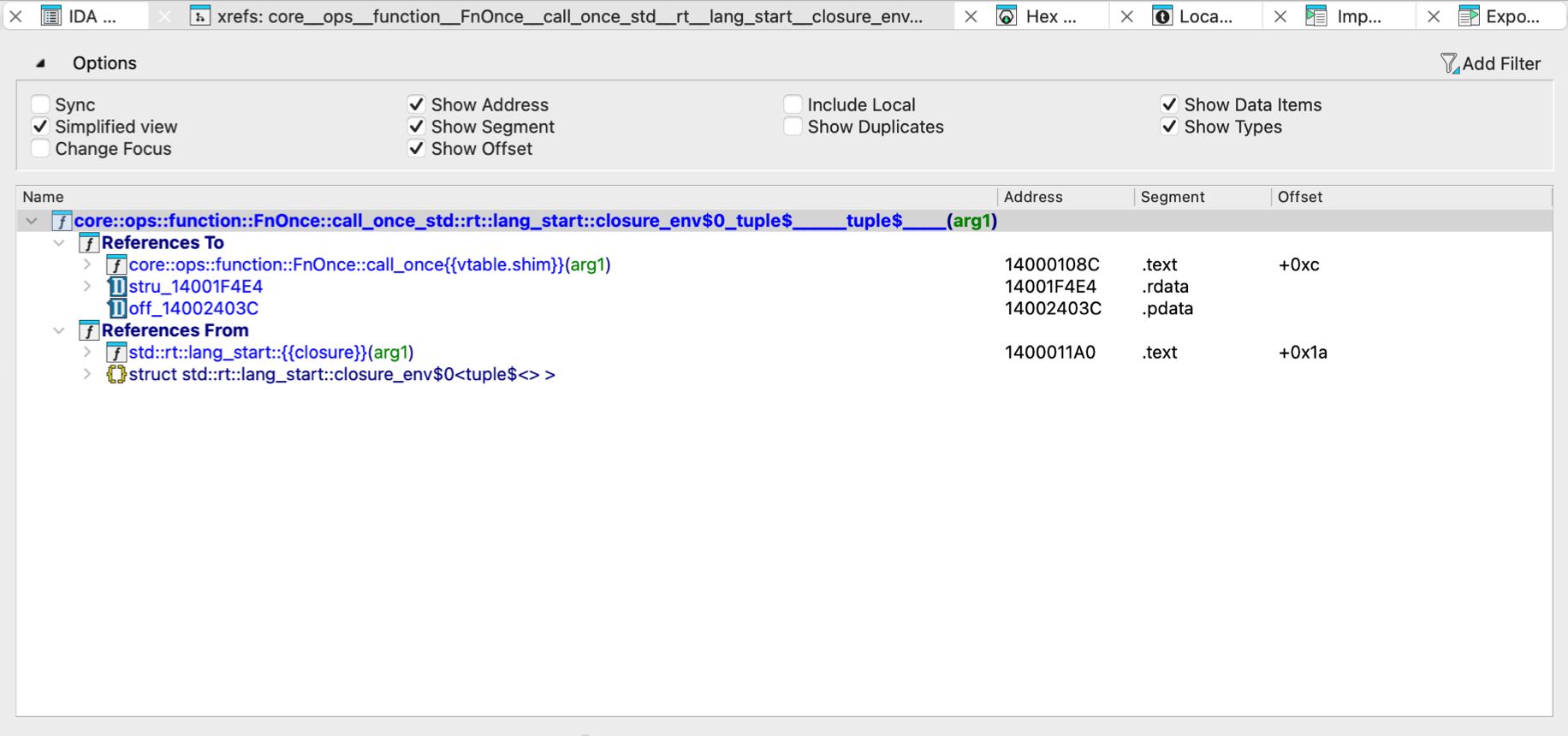Screen dimensions: 1568x736
Task: Click the stru_14001F4E4 data item icon
Action: [x=116, y=287]
